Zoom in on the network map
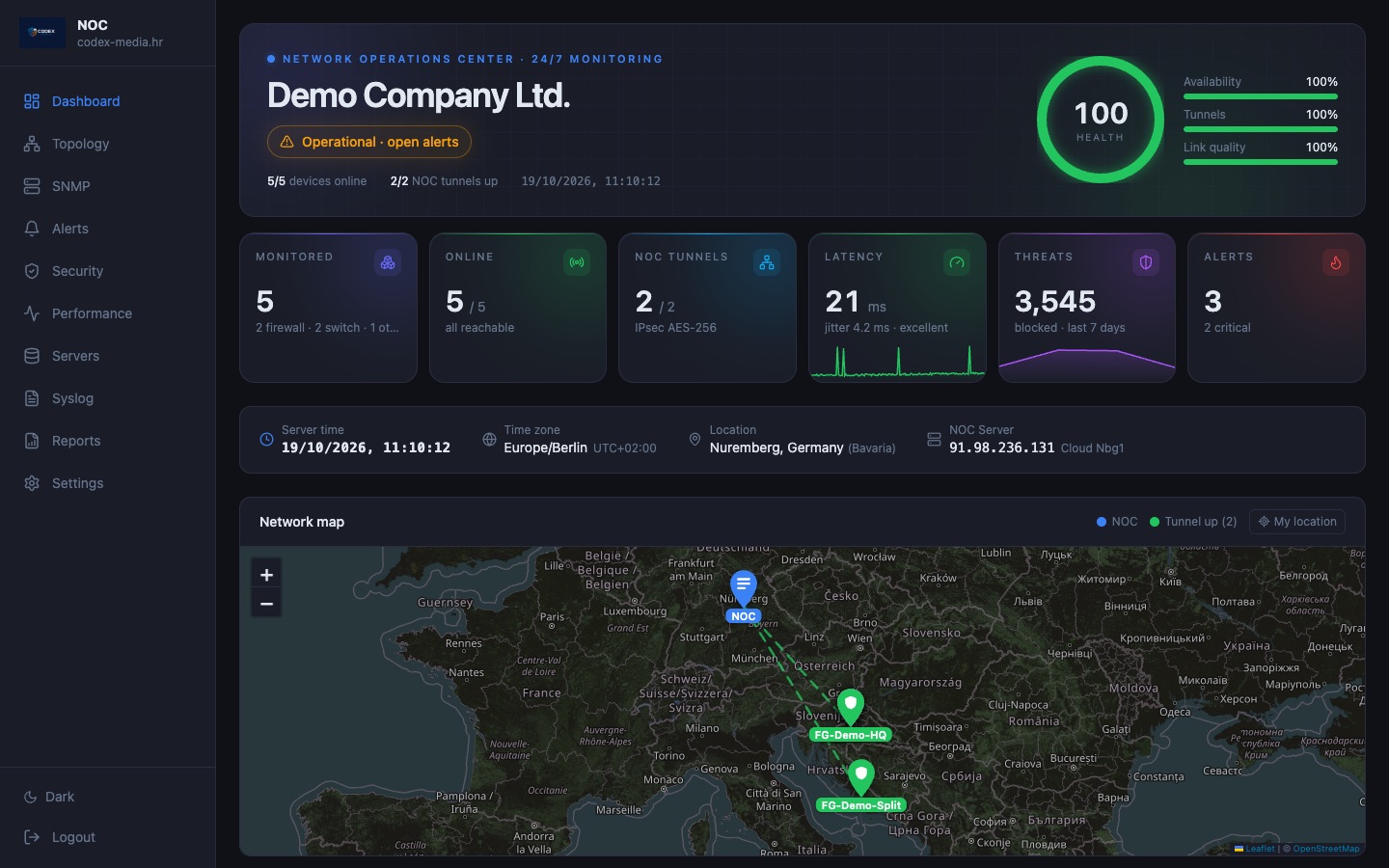Image resolution: width=1389 pixels, height=868 pixels. tap(267, 575)
